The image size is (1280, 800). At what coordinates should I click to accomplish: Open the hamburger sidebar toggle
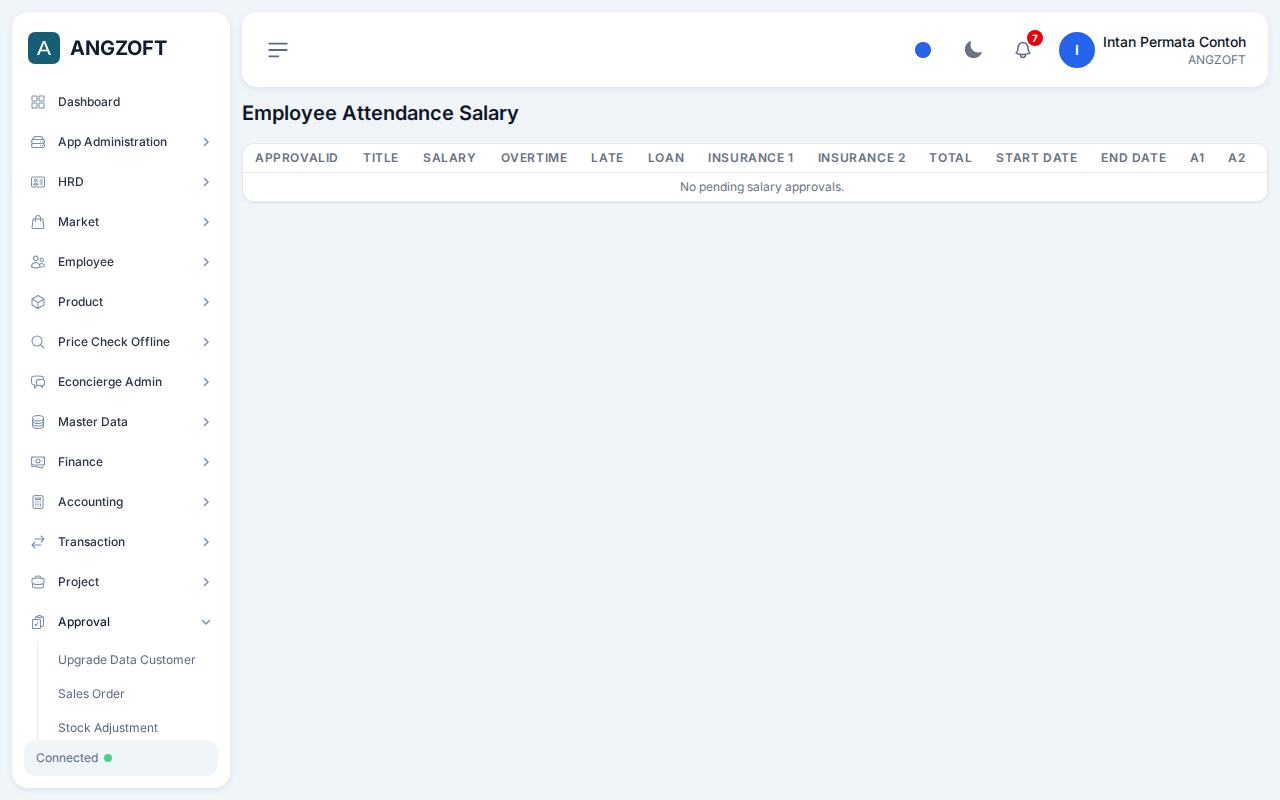pyautogui.click(x=278, y=50)
